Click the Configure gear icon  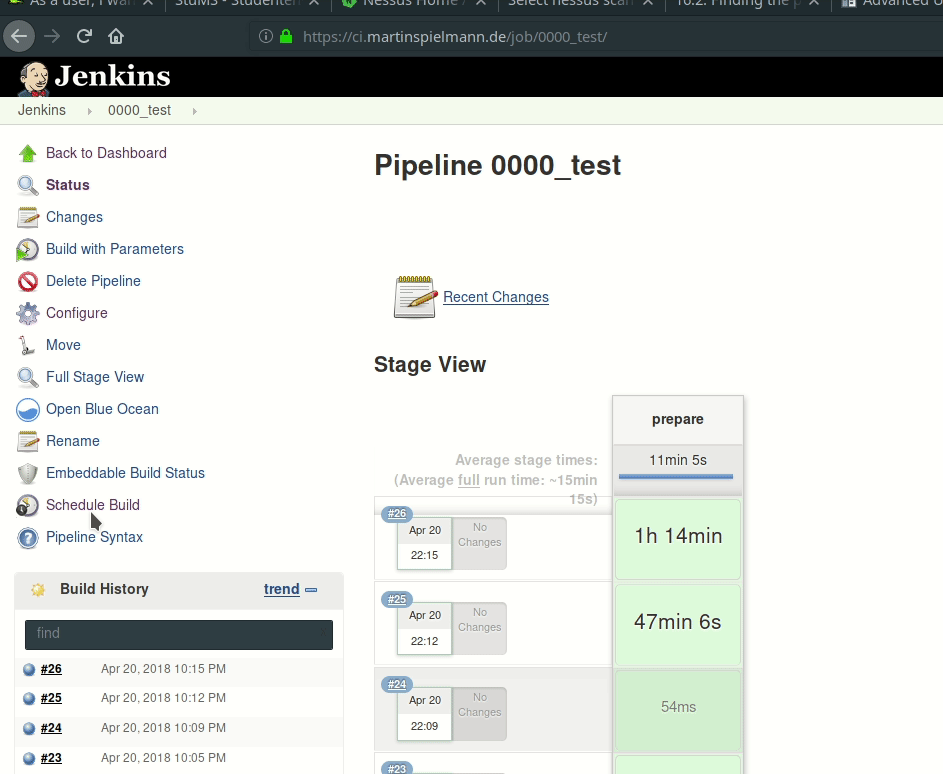(28, 313)
